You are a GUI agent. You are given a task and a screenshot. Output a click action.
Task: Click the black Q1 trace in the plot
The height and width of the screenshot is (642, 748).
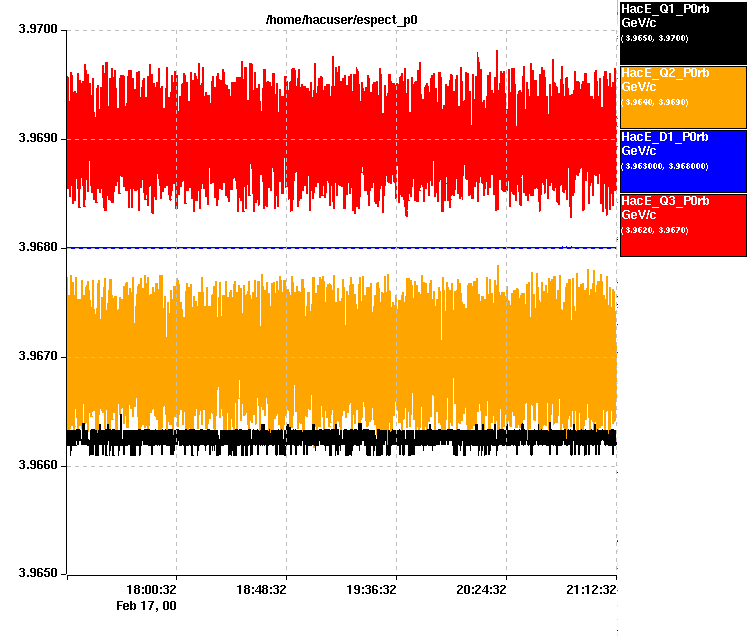click(x=340, y=437)
